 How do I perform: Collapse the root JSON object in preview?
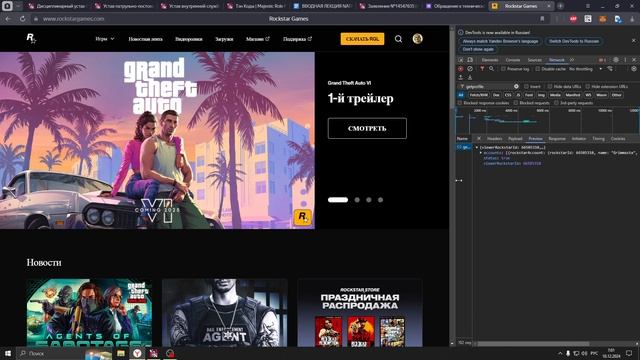tap(476, 147)
